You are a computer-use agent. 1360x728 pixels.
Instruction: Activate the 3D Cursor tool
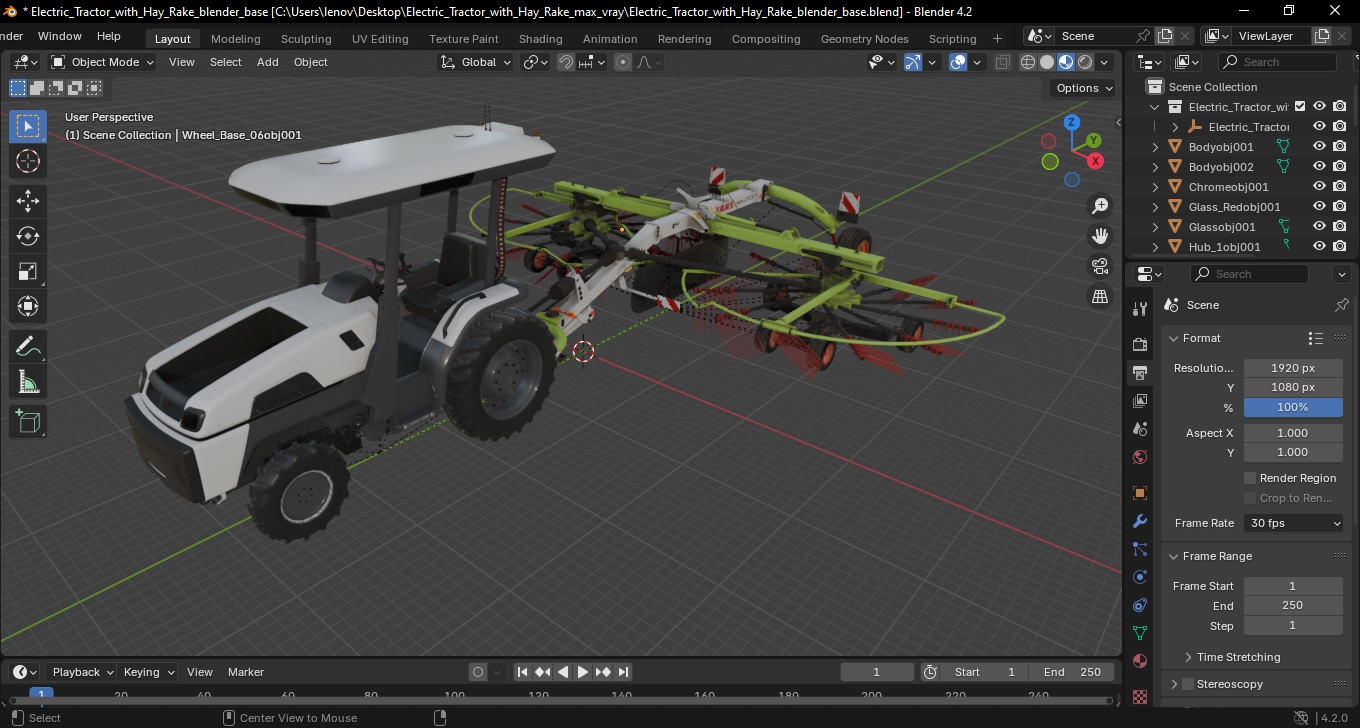28,161
